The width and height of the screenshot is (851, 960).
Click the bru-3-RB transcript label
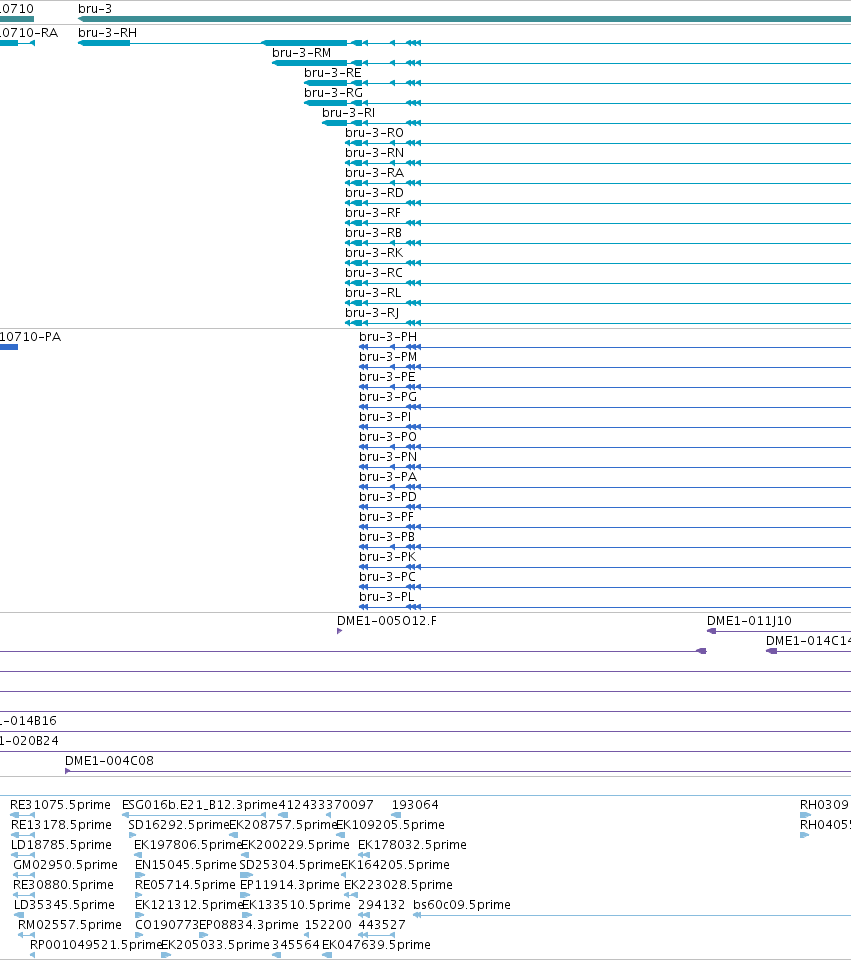click(x=374, y=233)
